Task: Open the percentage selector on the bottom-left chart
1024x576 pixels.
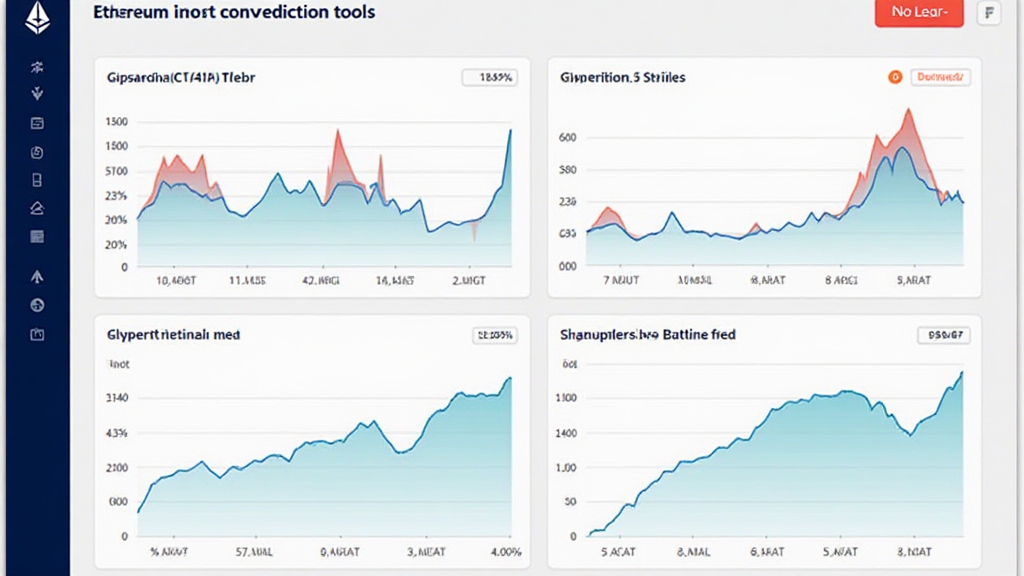Action: pyautogui.click(x=494, y=336)
